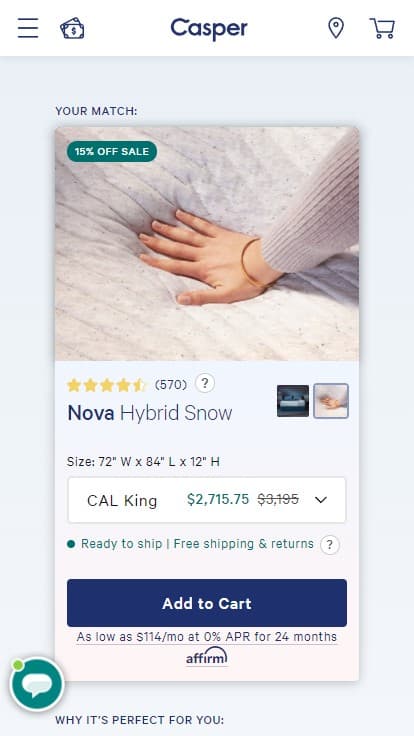Open the store locator pin icon

pos(336,28)
